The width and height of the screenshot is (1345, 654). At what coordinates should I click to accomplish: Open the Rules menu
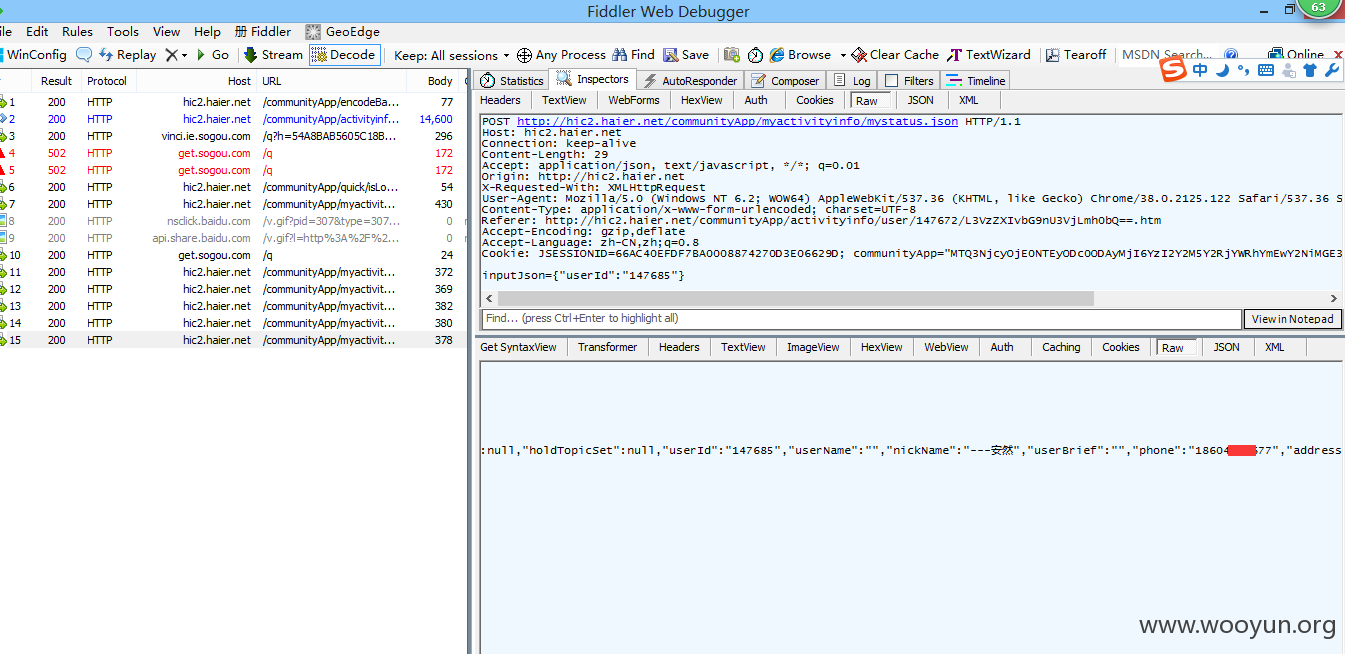77,32
